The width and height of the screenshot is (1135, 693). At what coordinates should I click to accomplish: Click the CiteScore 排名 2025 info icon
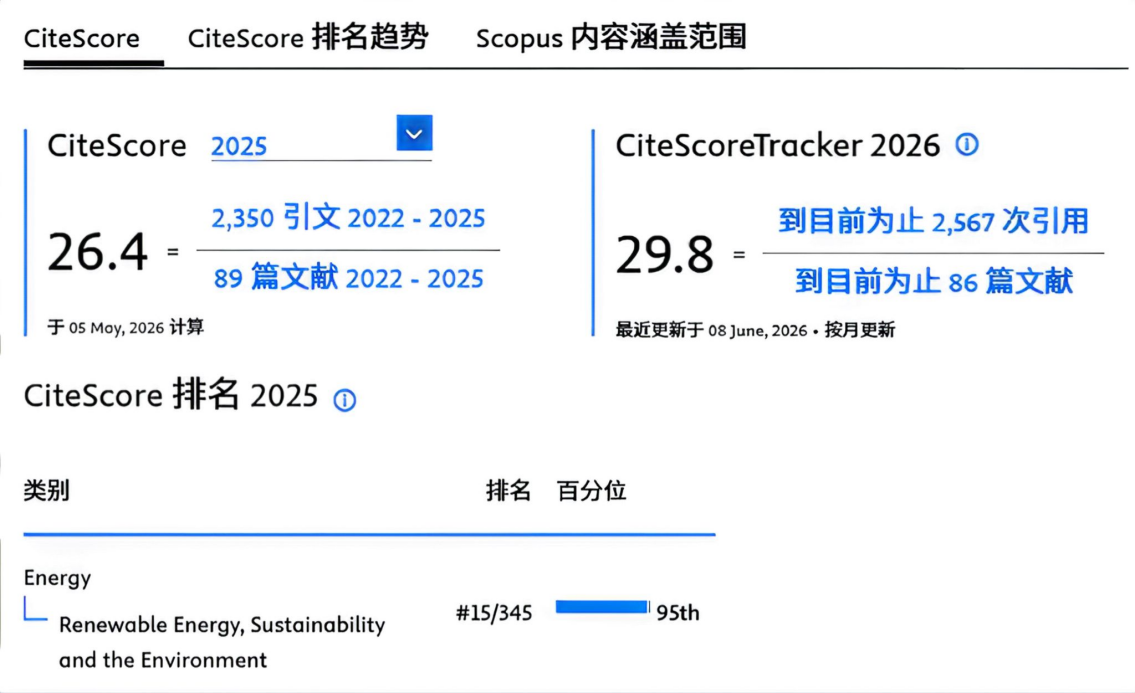pos(345,400)
